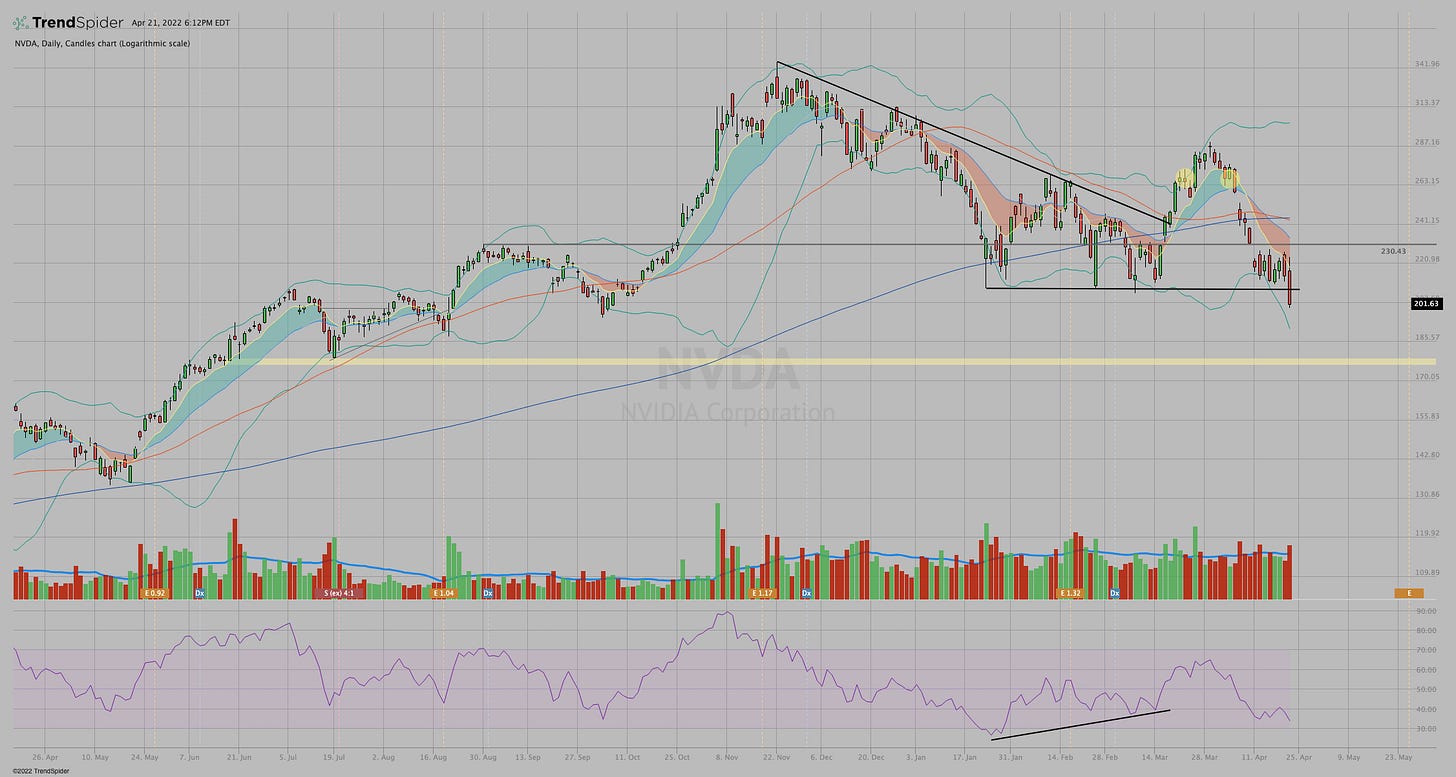1456x777 pixels.
Task: Click the Dx dividend marker beside E 1.32
Action: (1114, 593)
